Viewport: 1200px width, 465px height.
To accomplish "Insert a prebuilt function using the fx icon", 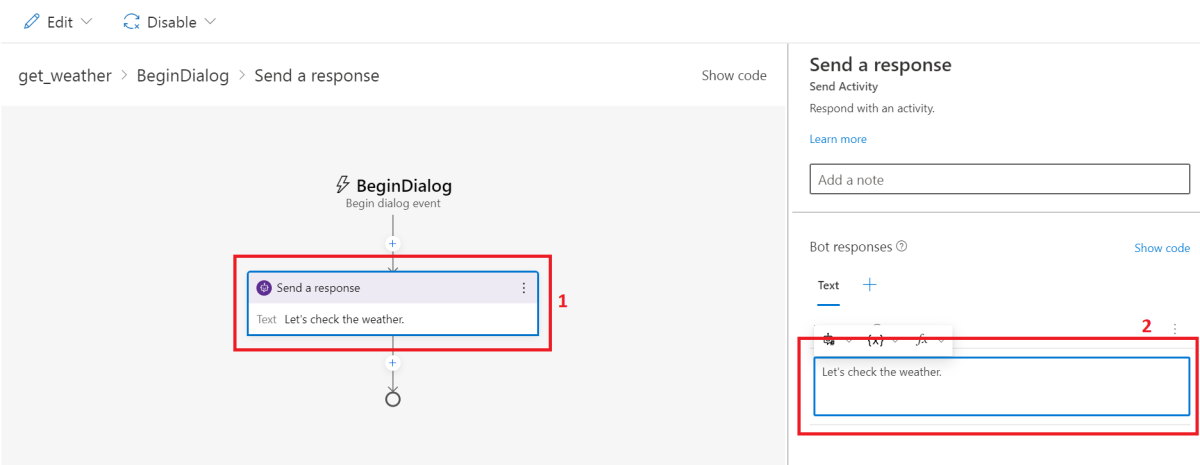I will point(922,340).
